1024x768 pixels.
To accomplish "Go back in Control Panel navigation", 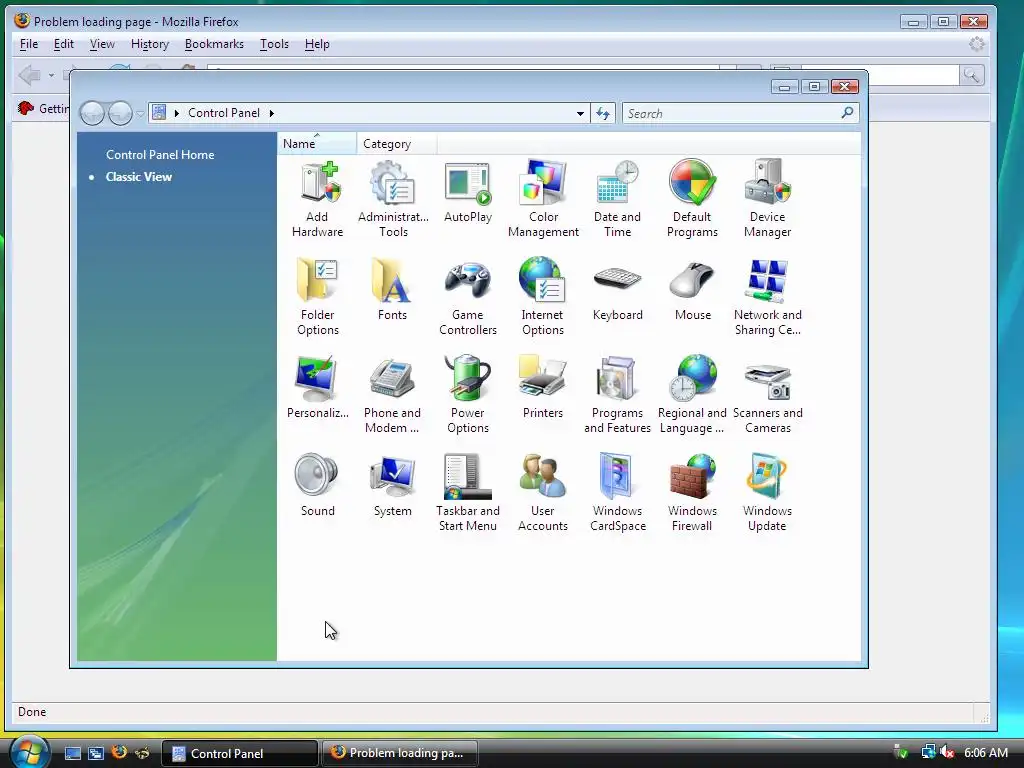I will tap(93, 114).
